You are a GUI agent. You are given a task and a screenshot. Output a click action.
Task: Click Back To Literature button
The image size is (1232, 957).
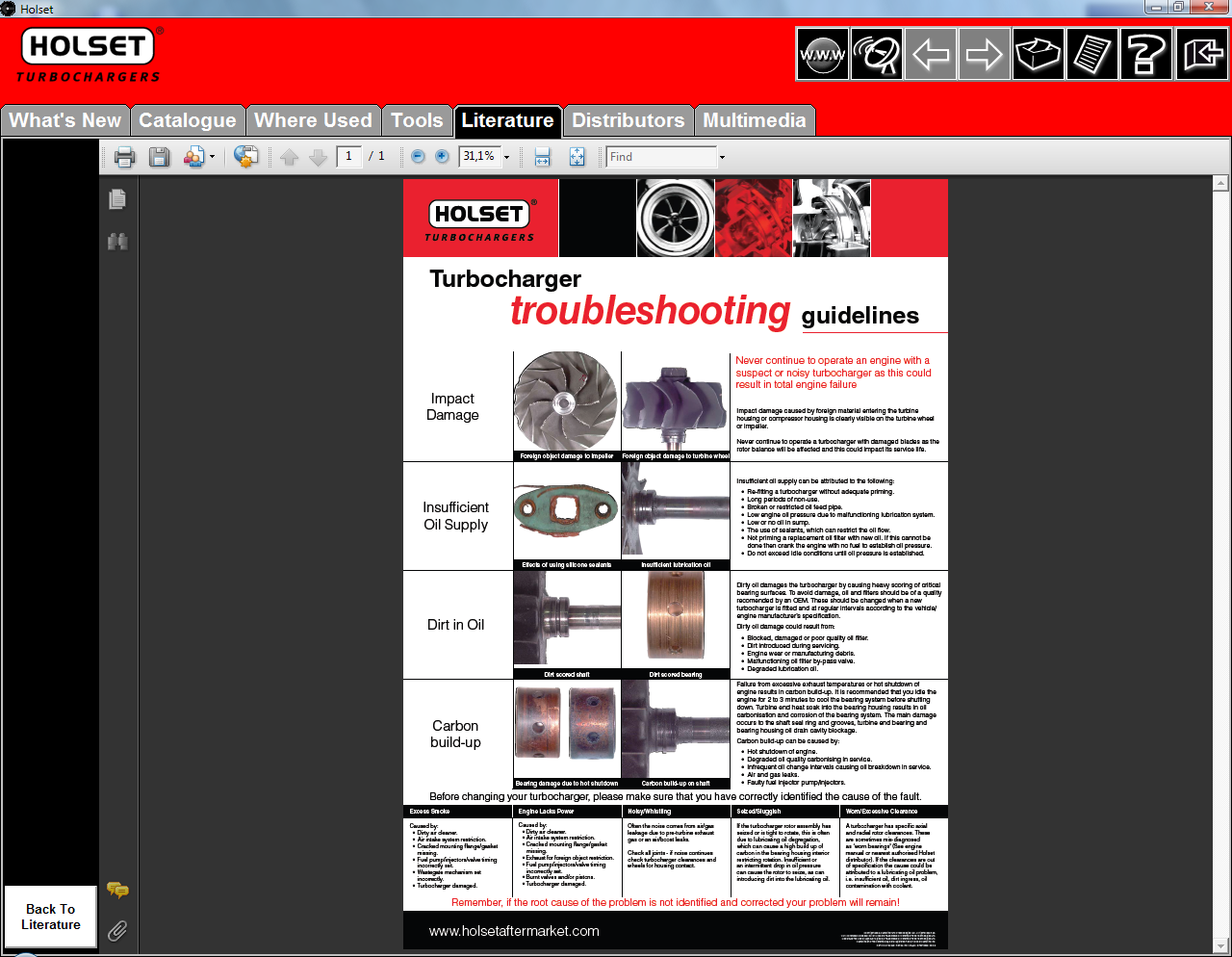point(51,917)
